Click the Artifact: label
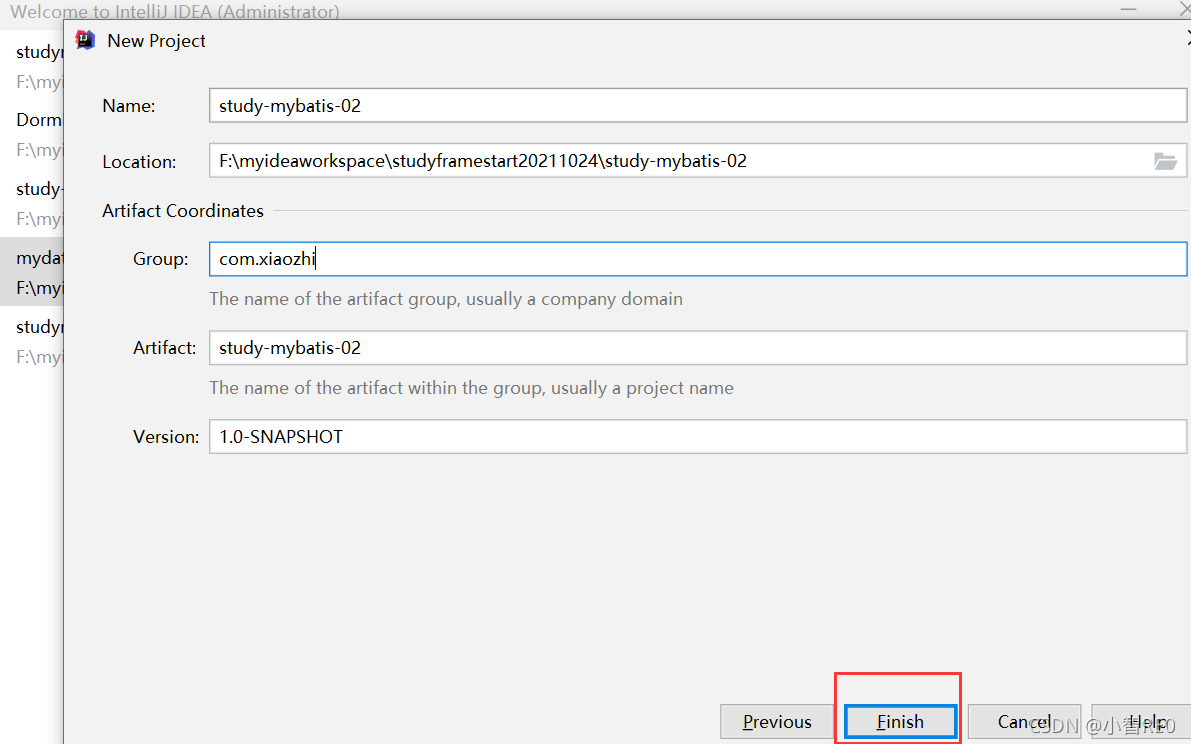Viewport: 1191px width, 744px height. coord(165,348)
